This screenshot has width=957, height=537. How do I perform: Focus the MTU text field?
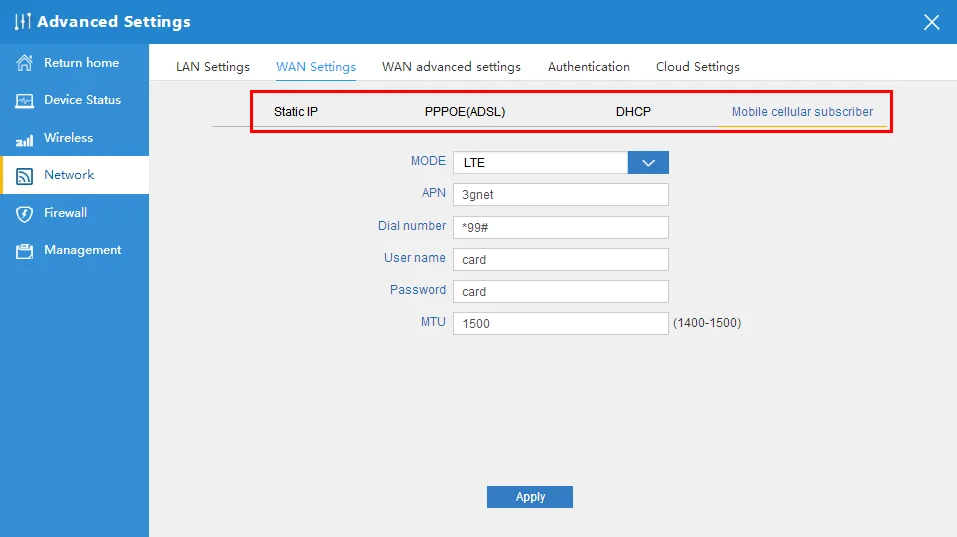point(560,324)
